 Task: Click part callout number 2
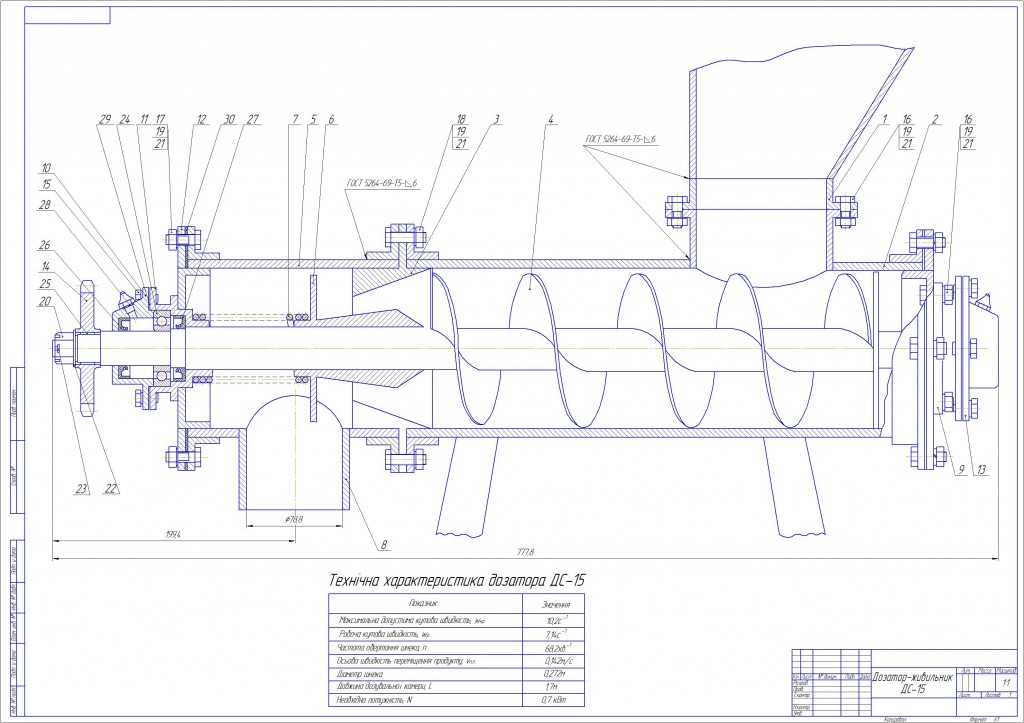pos(935,120)
